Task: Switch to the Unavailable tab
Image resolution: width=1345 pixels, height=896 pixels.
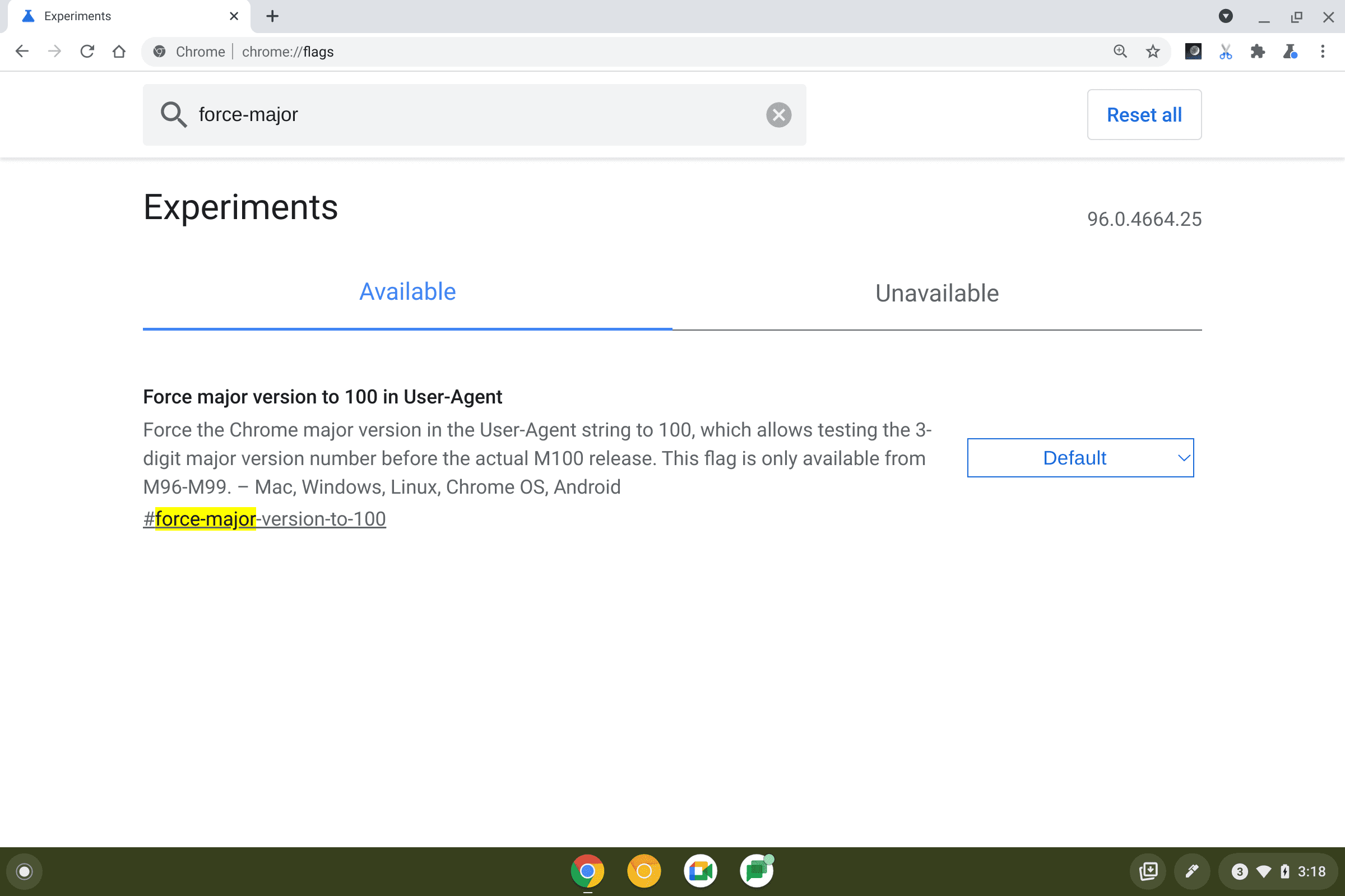Action: click(x=936, y=292)
